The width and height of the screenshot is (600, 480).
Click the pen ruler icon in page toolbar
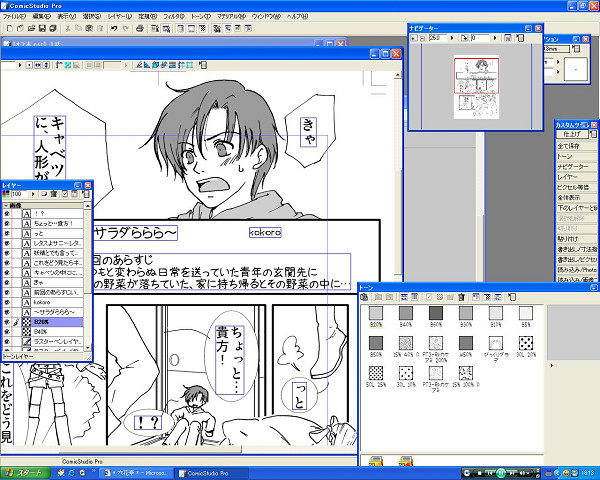(x=139, y=65)
